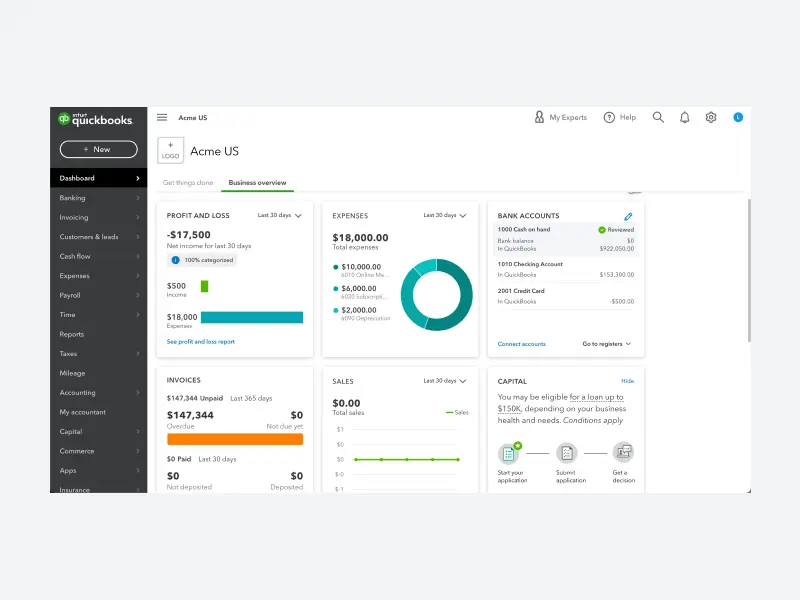Expand the Expenses sidebar chevron
Image resolution: width=800 pixels, height=600 pixels.
point(138,276)
